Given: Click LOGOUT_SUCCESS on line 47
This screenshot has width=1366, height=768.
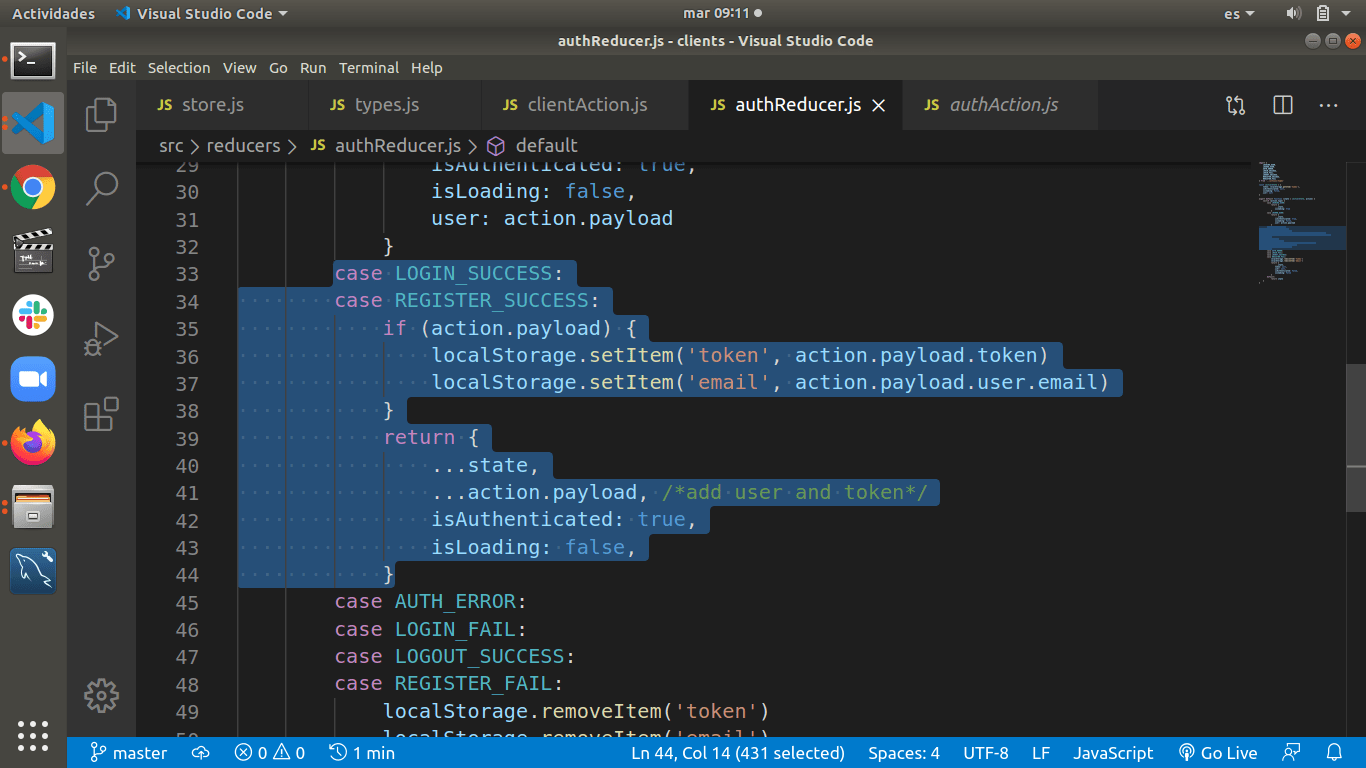Looking at the screenshot, I should (480, 657).
